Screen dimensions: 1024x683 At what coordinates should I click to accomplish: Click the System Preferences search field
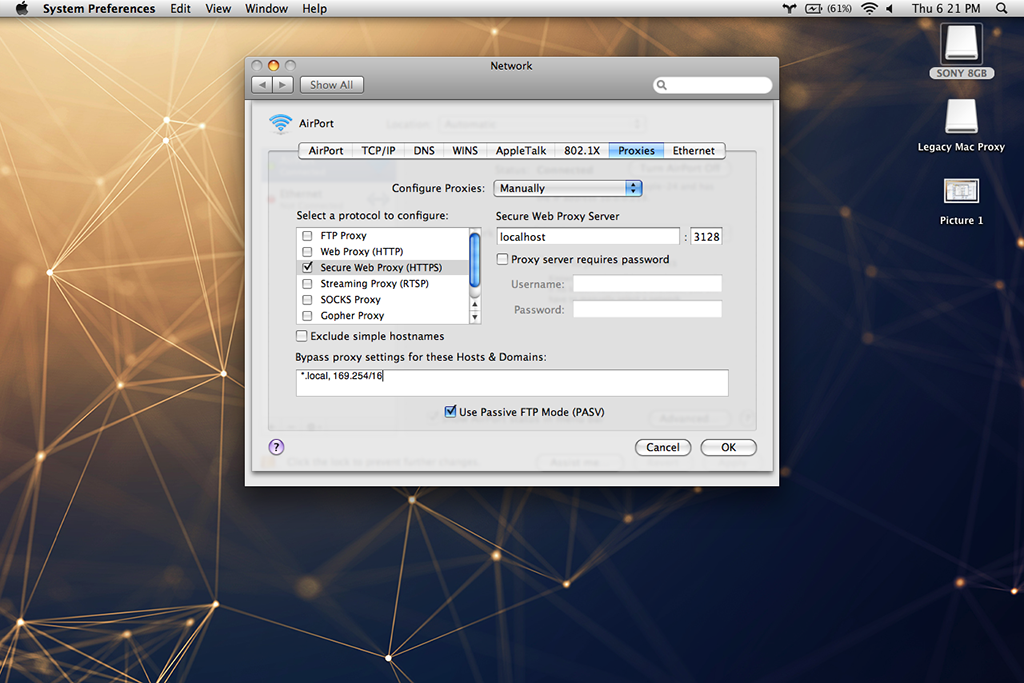tap(712, 85)
